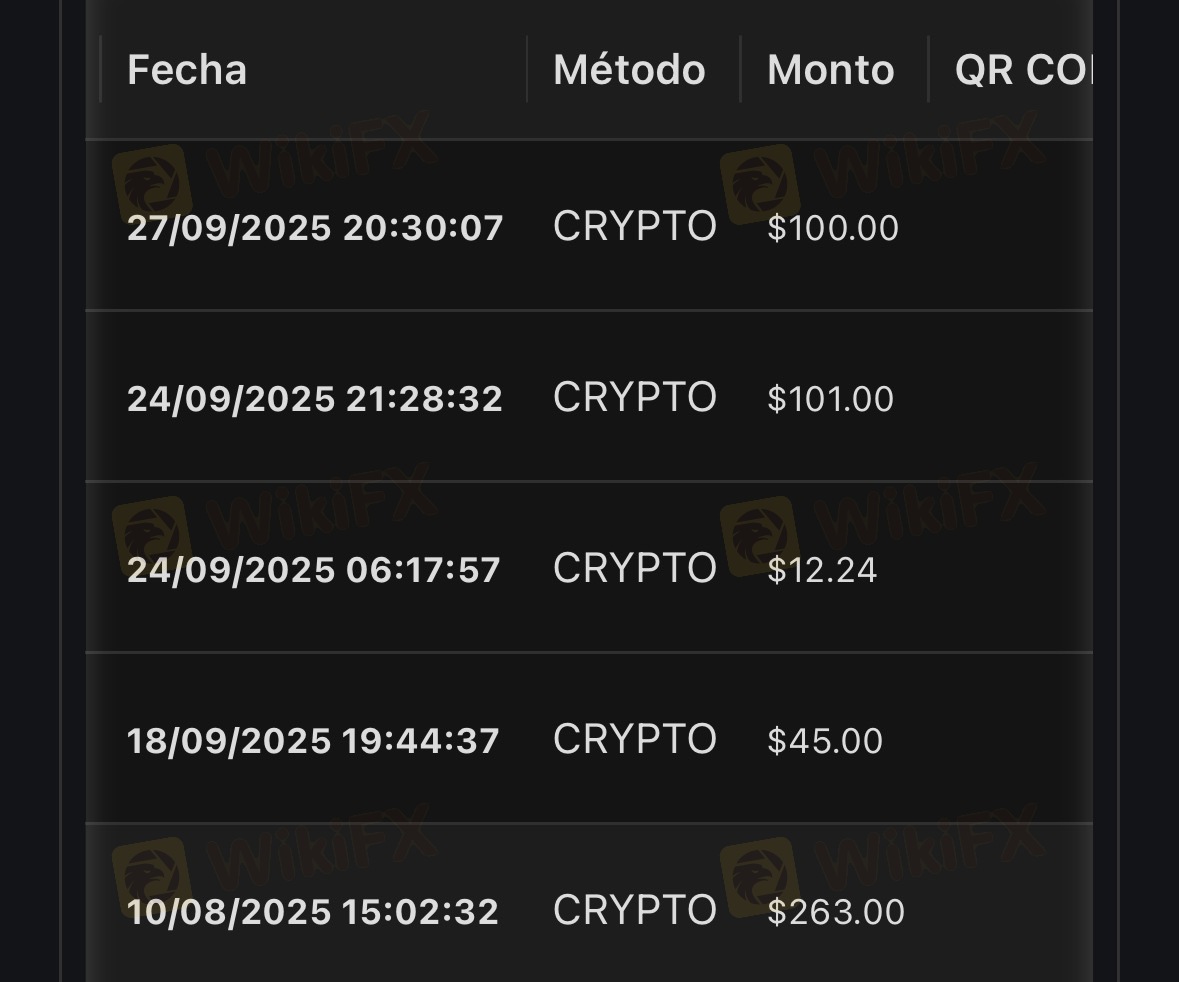Sort by the Método column header
This screenshot has height=982, width=1179.
pos(629,70)
